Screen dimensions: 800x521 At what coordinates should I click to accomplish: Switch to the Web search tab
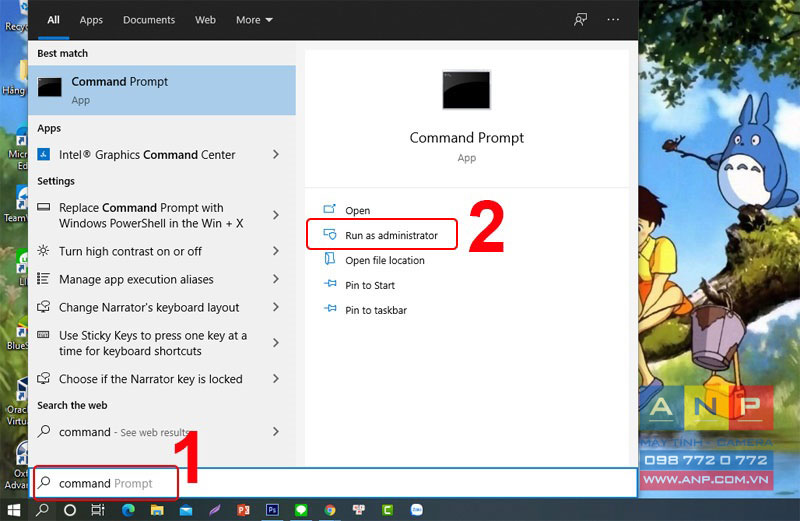pyautogui.click(x=205, y=20)
